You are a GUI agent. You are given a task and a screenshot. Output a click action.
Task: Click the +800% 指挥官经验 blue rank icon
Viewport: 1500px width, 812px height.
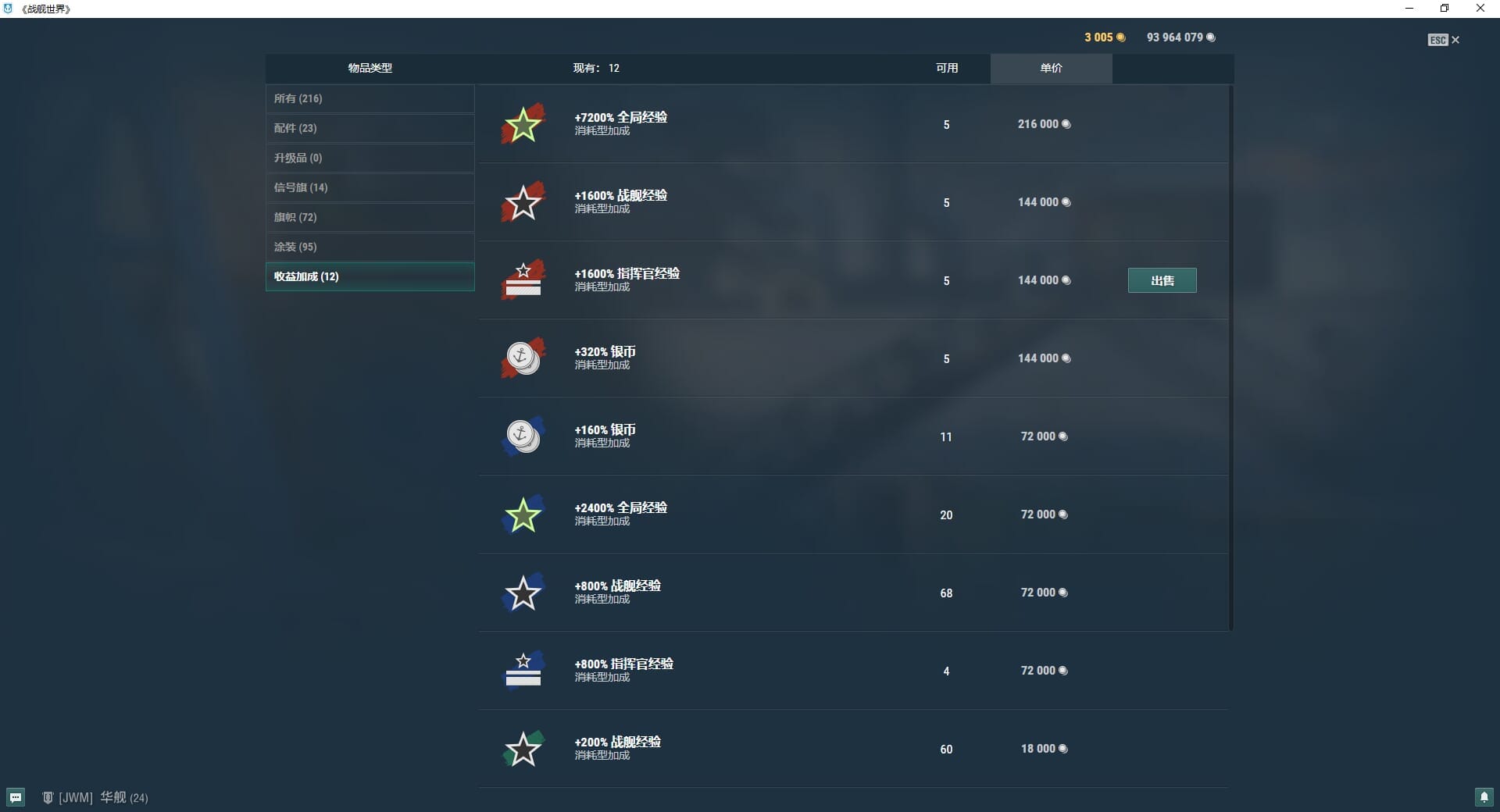(x=523, y=671)
